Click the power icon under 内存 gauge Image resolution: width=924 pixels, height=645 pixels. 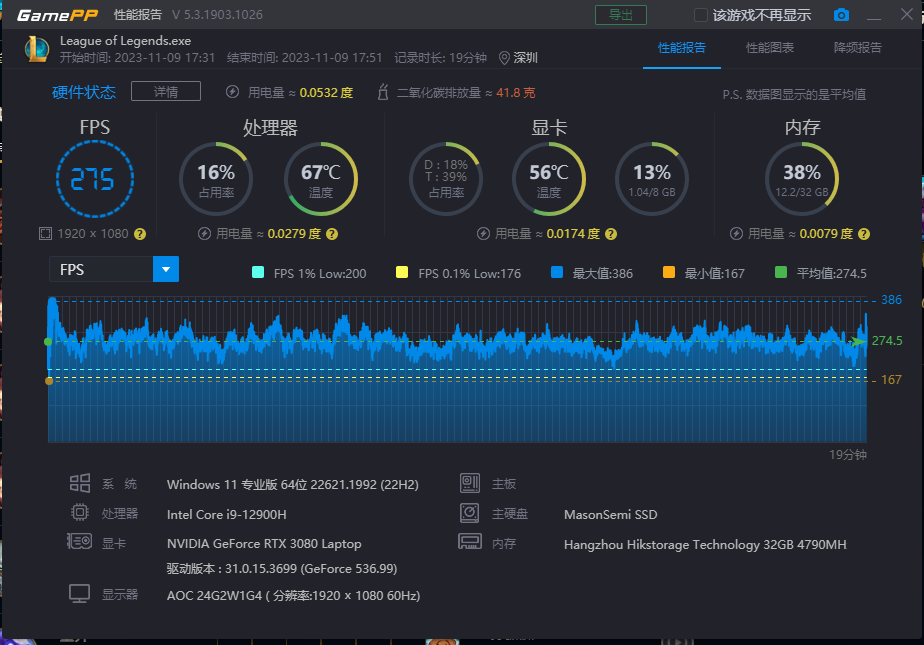(737, 234)
